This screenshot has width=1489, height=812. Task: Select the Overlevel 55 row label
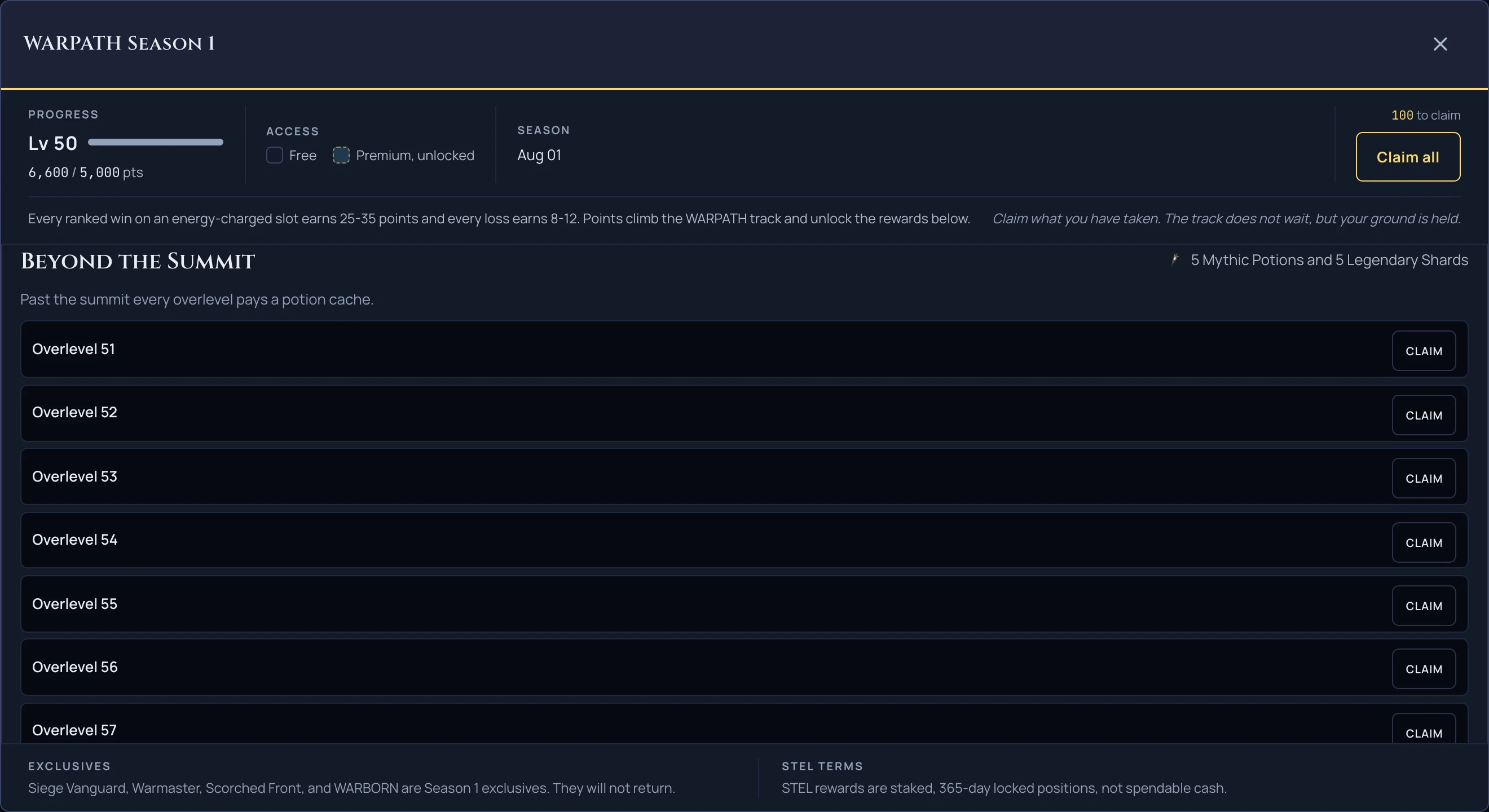pyautogui.click(x=74, y=603)
